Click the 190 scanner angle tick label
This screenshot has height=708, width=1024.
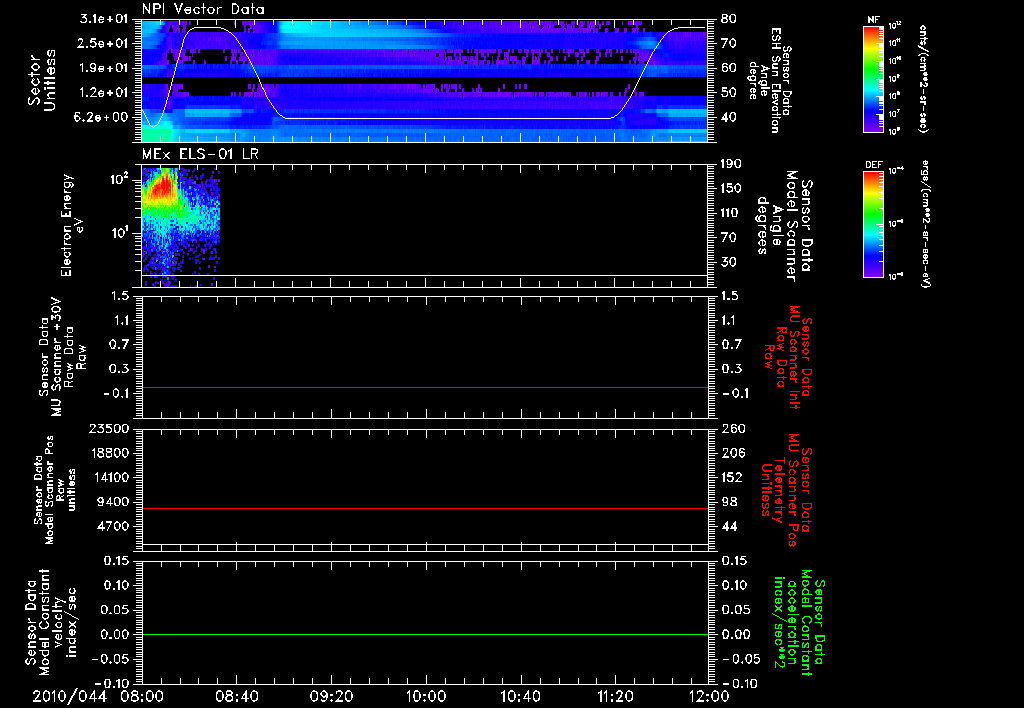732,164
